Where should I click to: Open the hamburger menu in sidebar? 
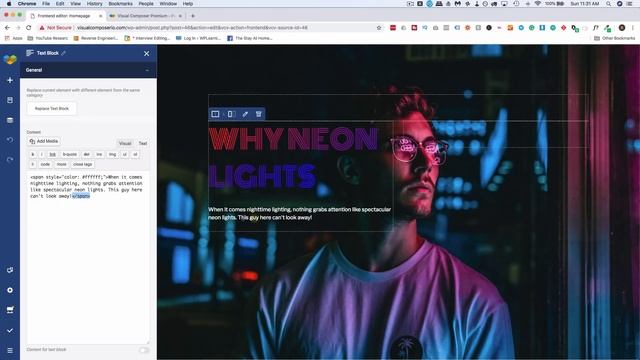coord(10,350)
